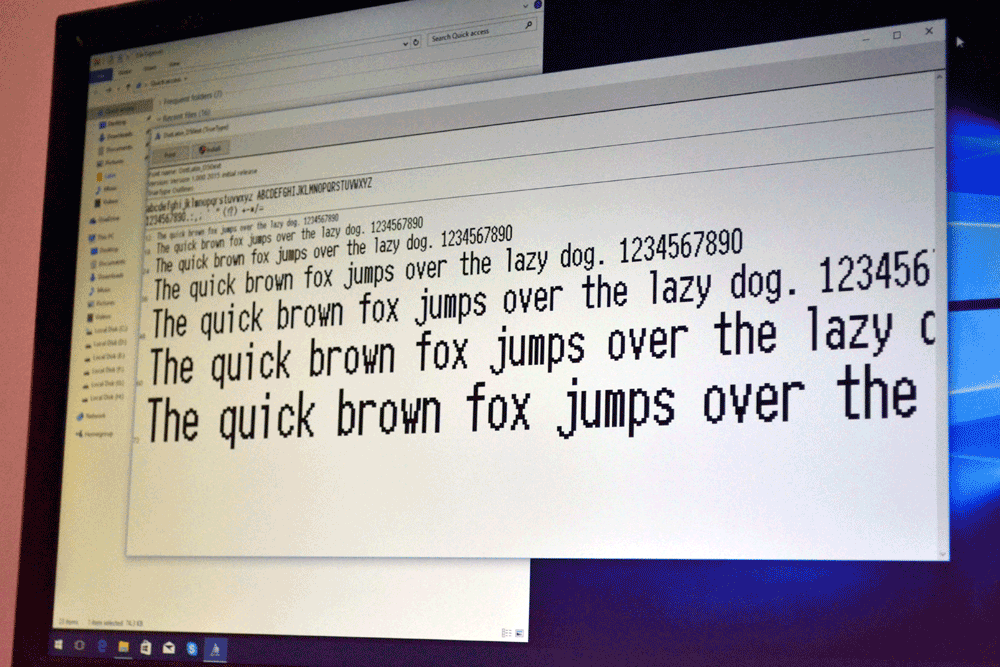Expand the Explorer ribbon chevron
This screenshot has height=667, width=1000.
point(526,6)
